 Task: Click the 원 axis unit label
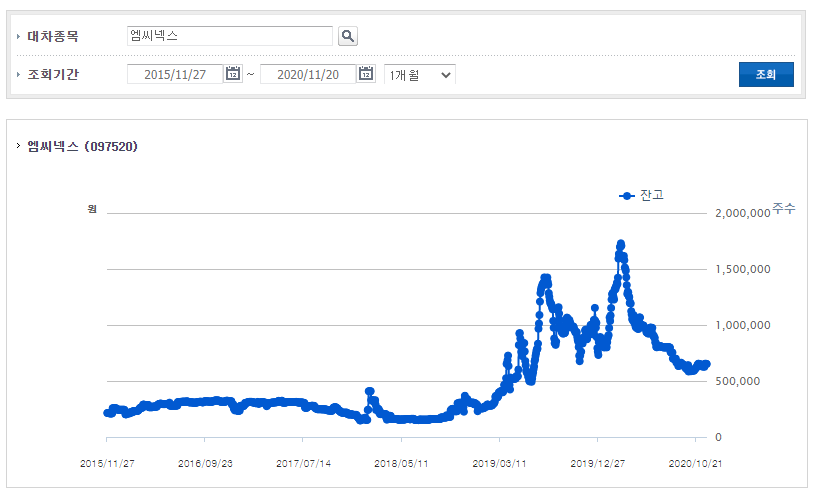pyautogui.click(x=92, y=209)
